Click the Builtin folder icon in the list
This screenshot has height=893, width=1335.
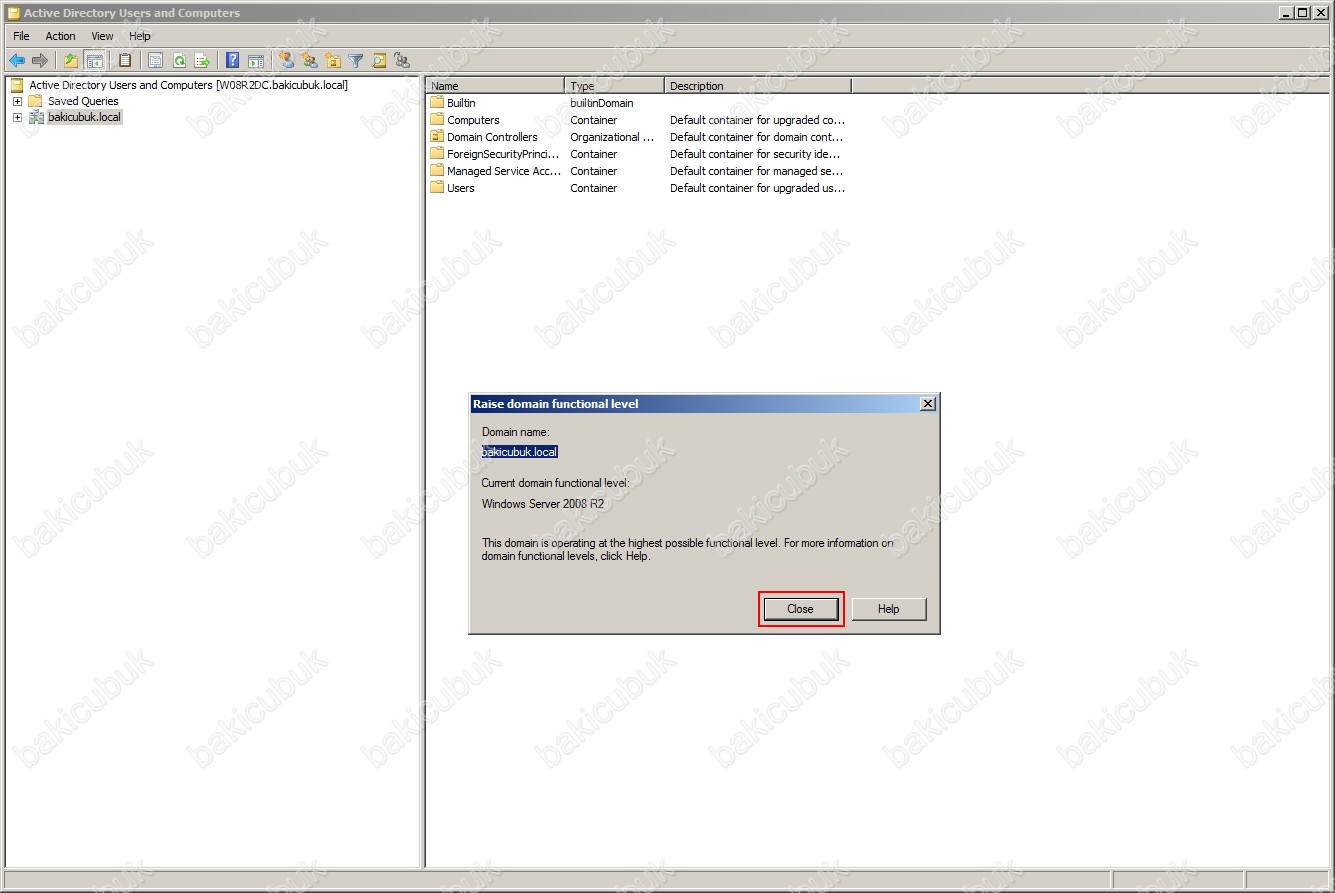click(x=437, y=103)
